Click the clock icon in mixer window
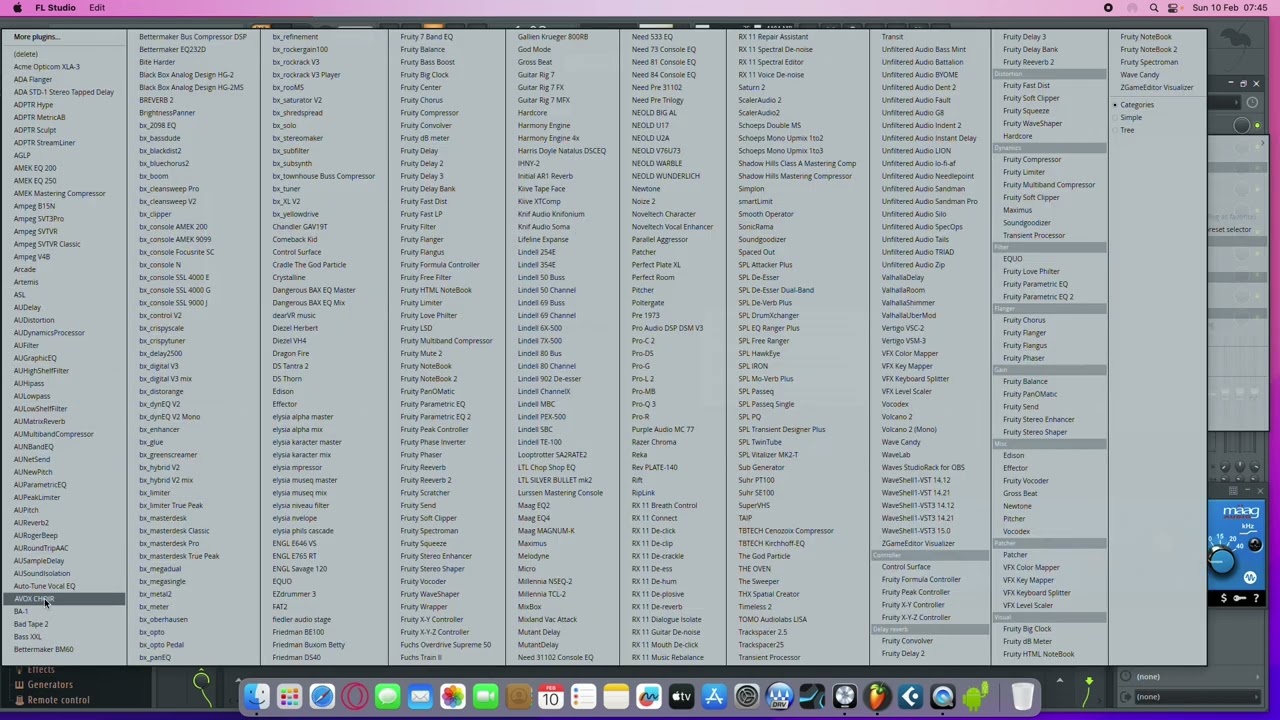1280x720 pixels. pos(1252,102)
